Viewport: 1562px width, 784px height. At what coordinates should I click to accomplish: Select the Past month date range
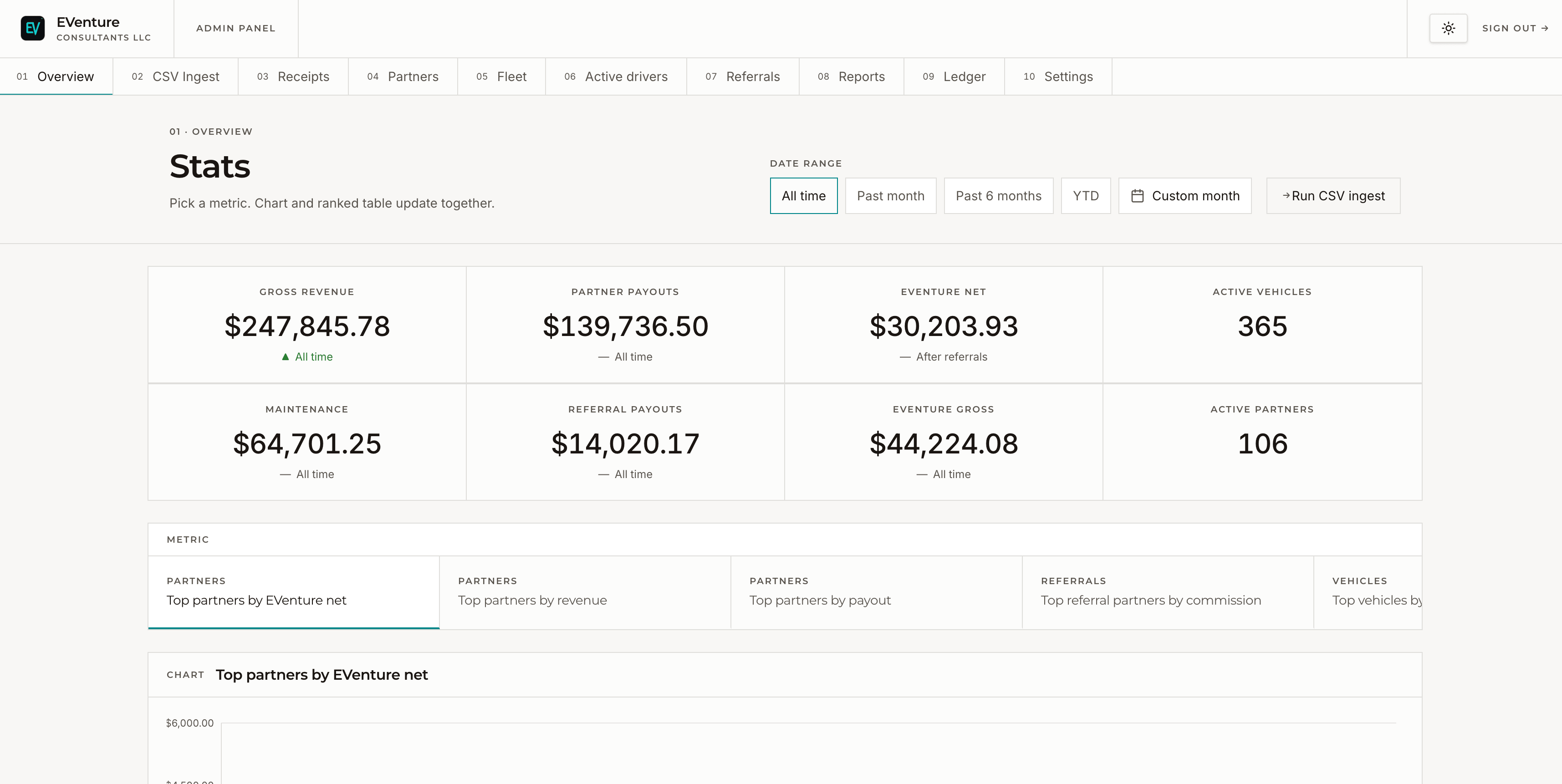[890, 196]
